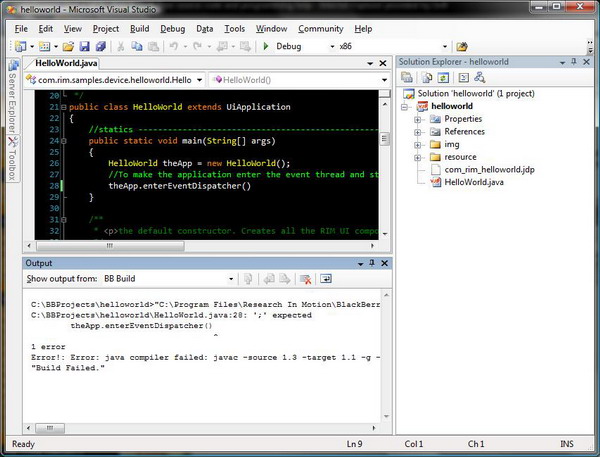Collapse the helloworld project node
The image size is (600, 457).
pos(404,107)
